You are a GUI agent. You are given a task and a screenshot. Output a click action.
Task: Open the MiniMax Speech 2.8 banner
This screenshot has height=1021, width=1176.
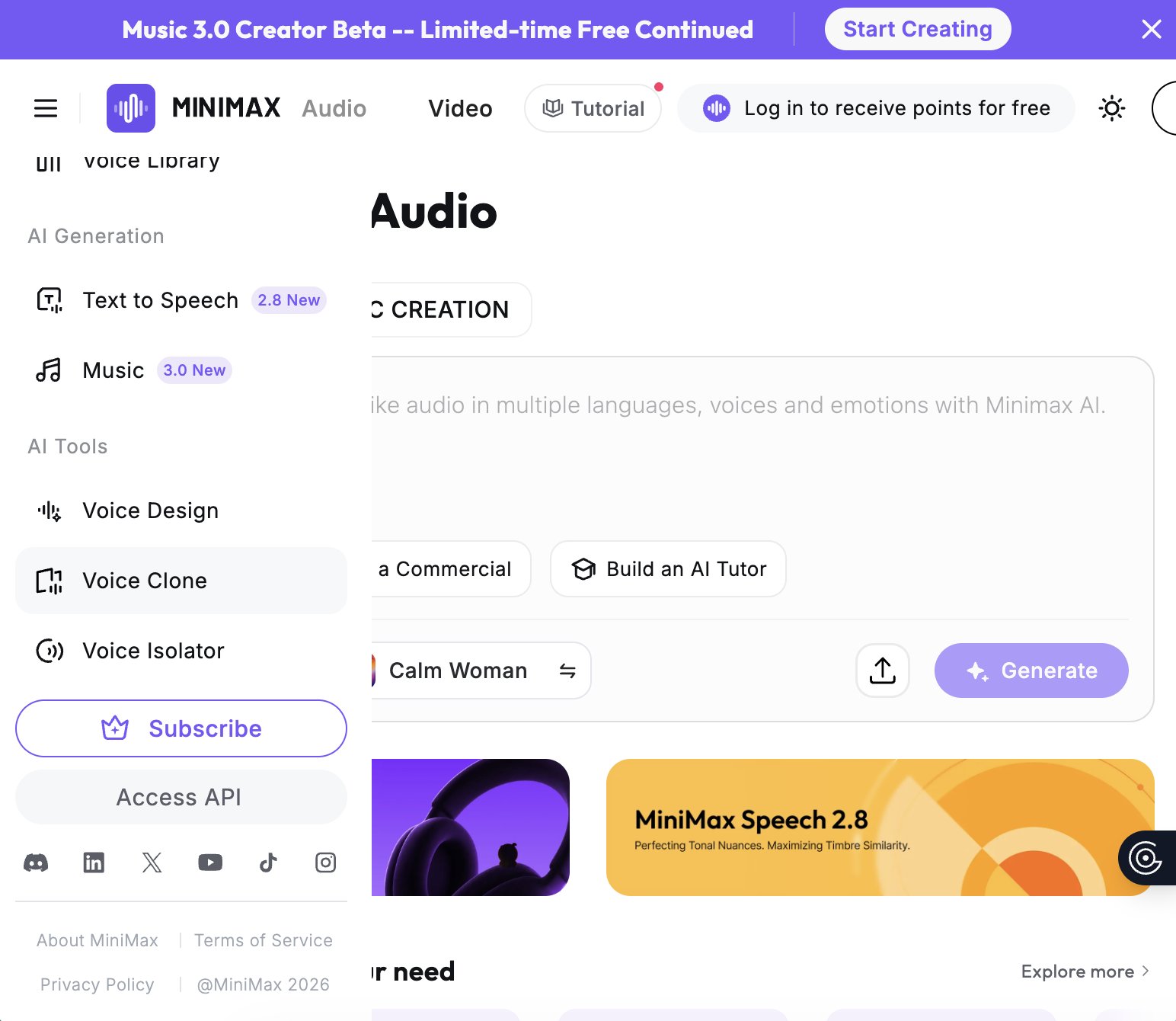tap(880, 827)
